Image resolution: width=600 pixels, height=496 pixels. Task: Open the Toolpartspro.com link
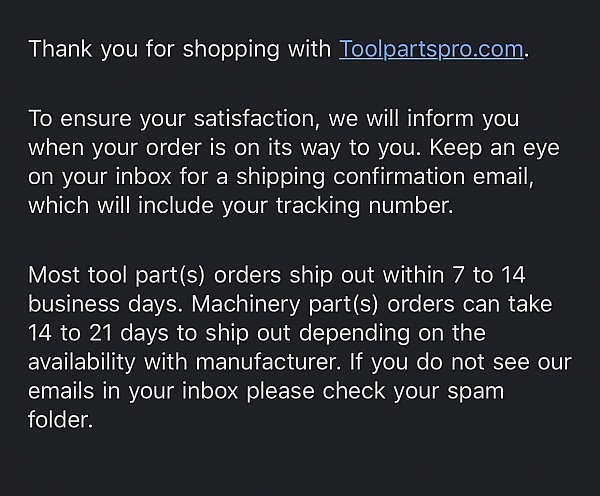pos(431,49)
